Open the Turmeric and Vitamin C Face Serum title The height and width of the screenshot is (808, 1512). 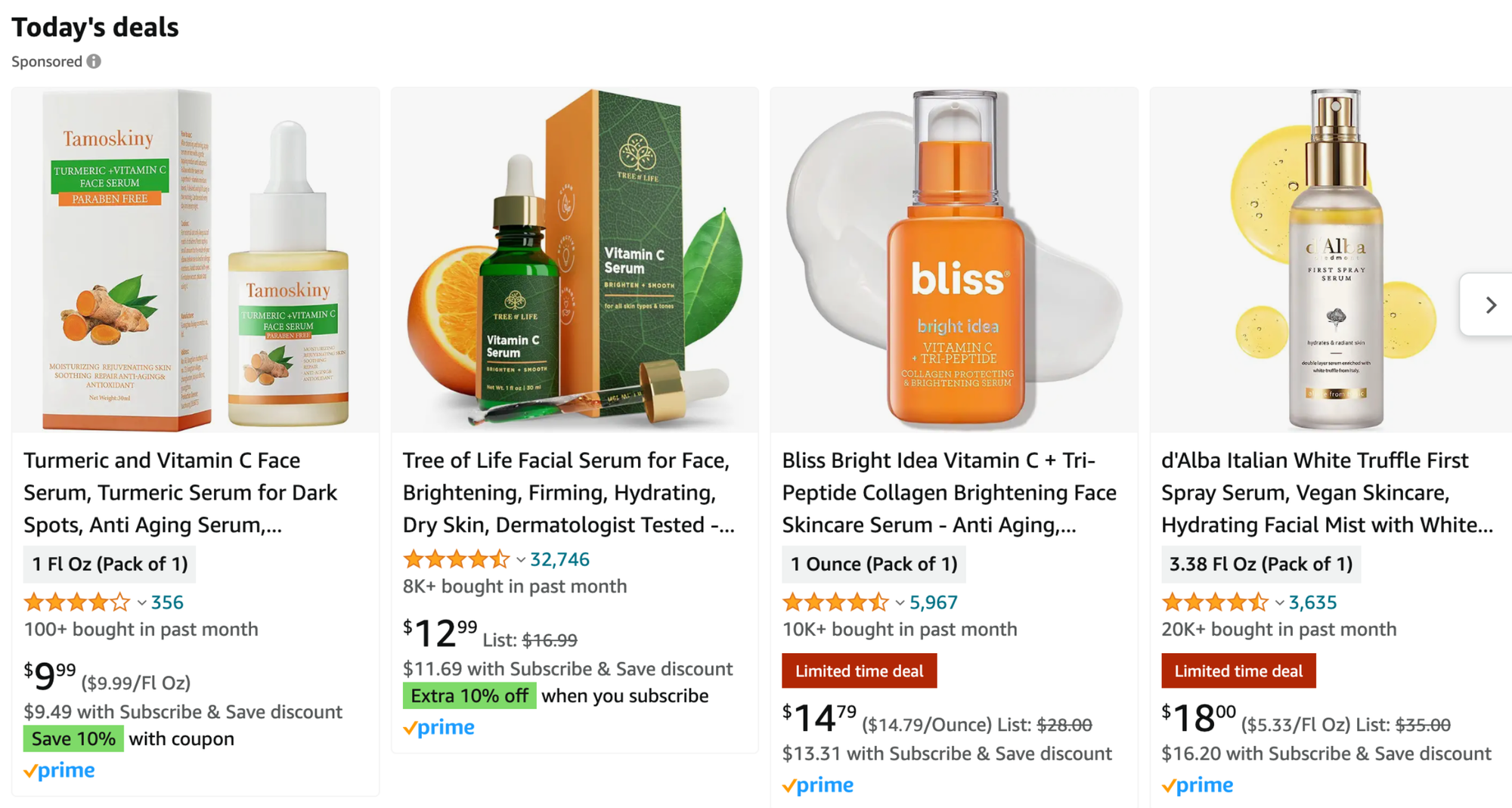pyautogui.click(x=181, y=493)
